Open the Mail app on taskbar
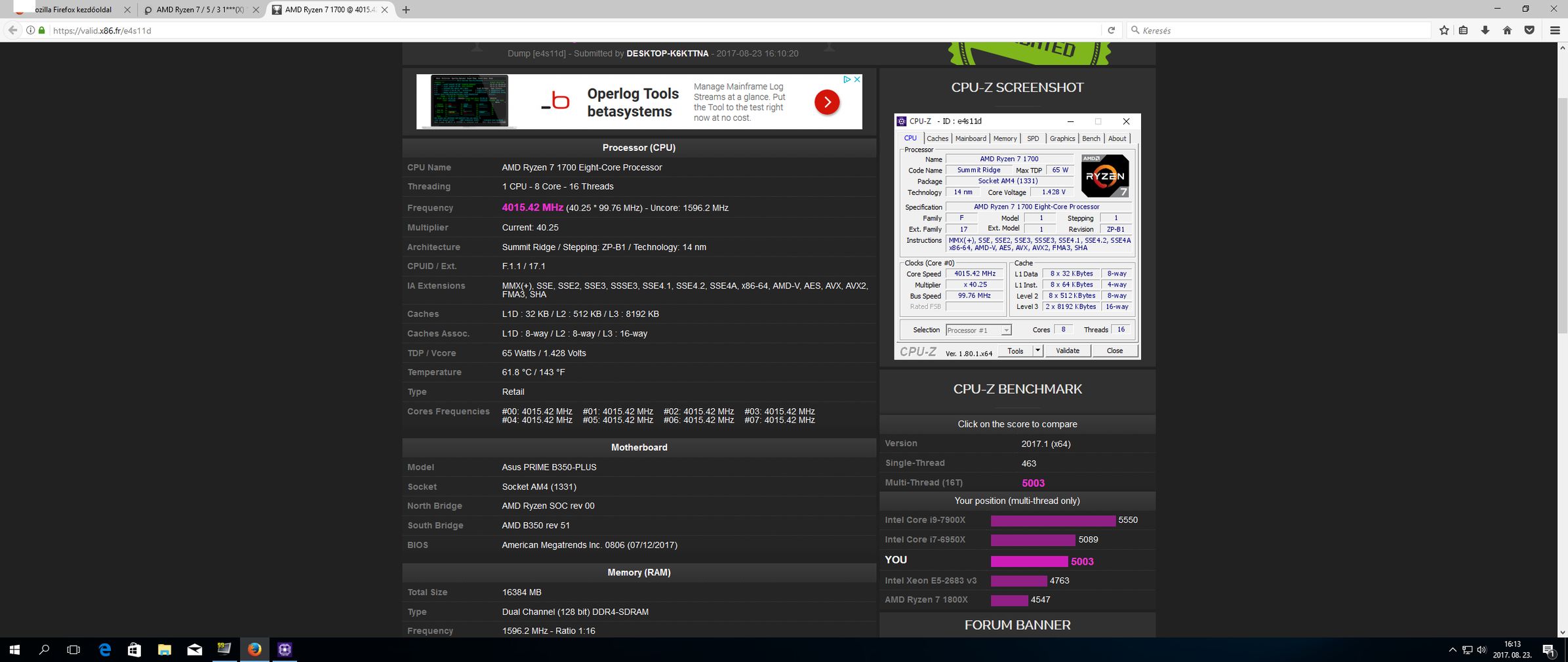 [195, 650]
